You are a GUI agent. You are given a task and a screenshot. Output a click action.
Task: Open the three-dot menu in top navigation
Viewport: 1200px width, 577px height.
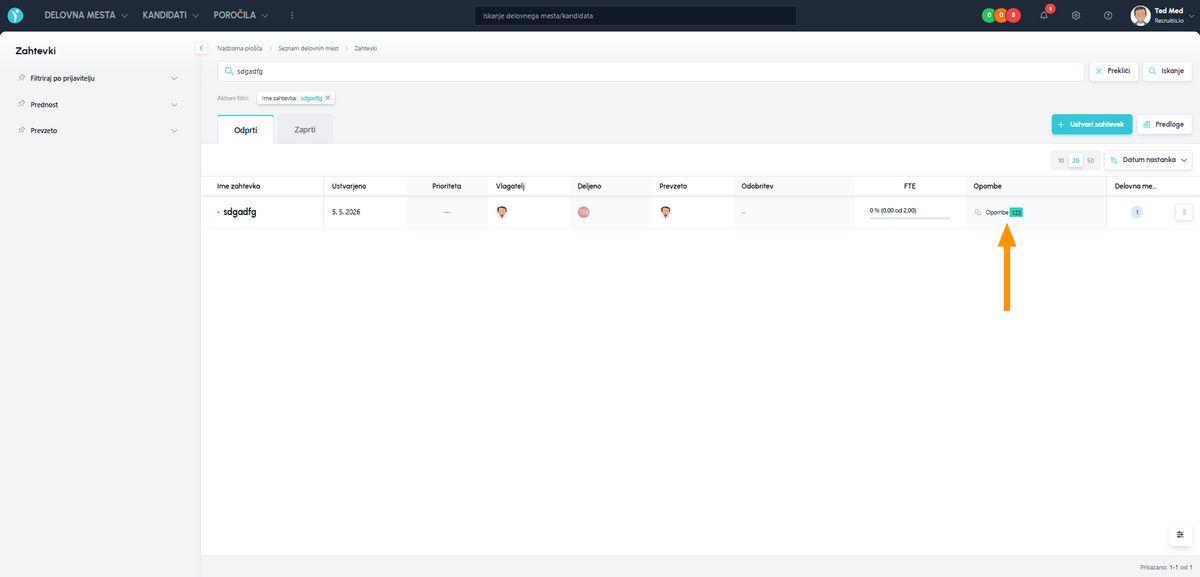coord(292,16)
